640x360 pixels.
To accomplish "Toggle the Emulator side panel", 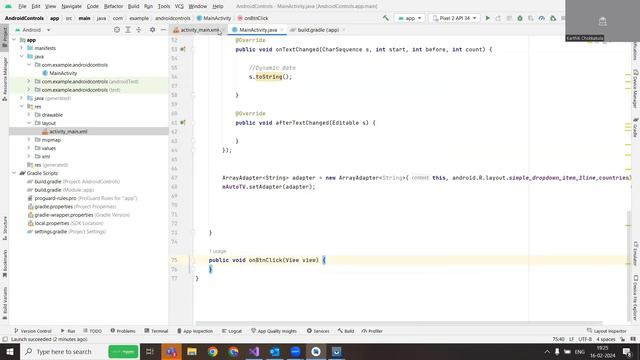I will 636,253.
